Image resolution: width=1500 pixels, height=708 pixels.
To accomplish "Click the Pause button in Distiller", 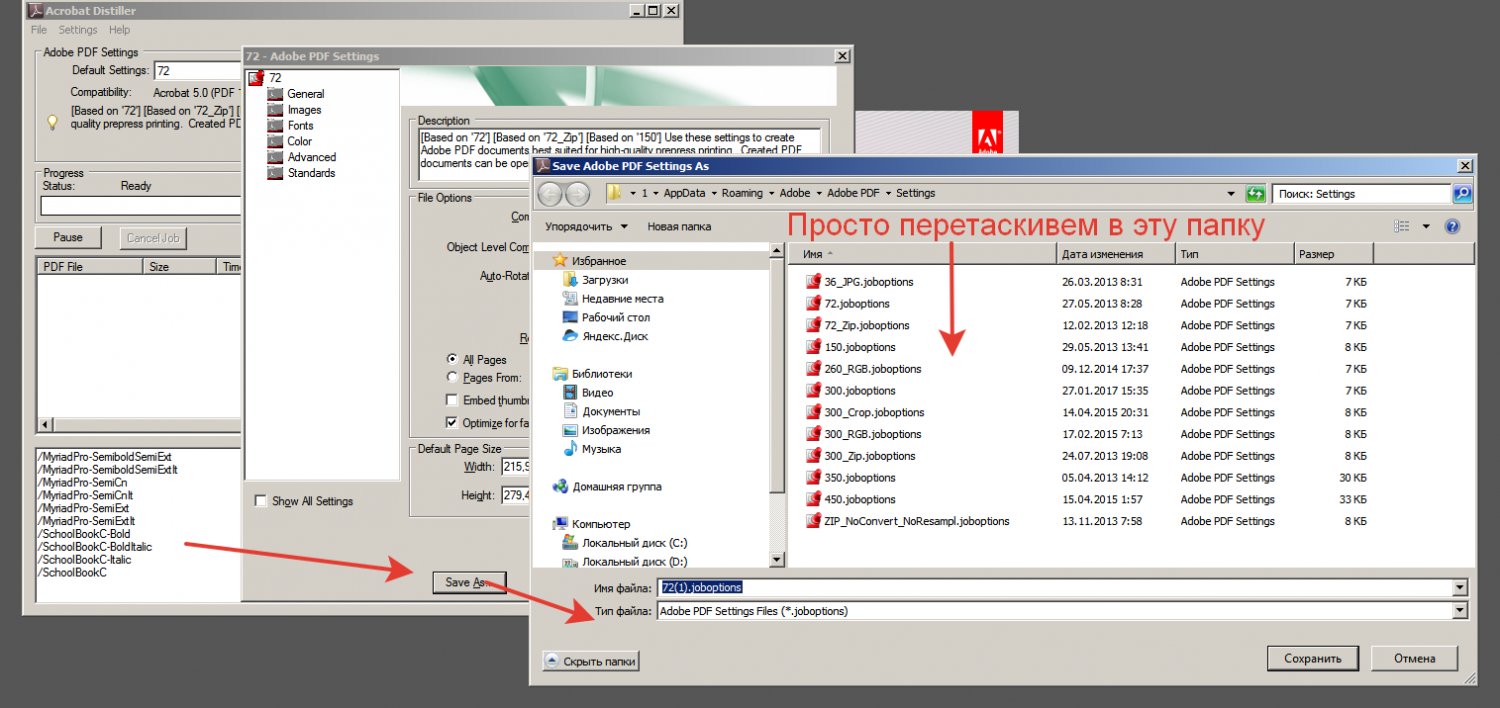I will coord(68,238).
